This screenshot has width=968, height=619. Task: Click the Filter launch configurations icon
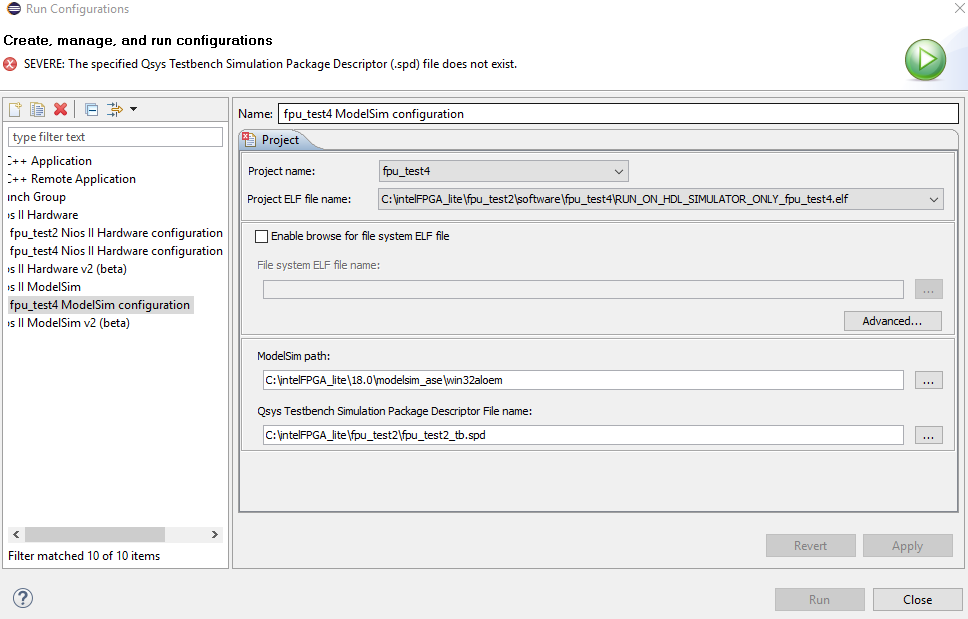(115, 109)
